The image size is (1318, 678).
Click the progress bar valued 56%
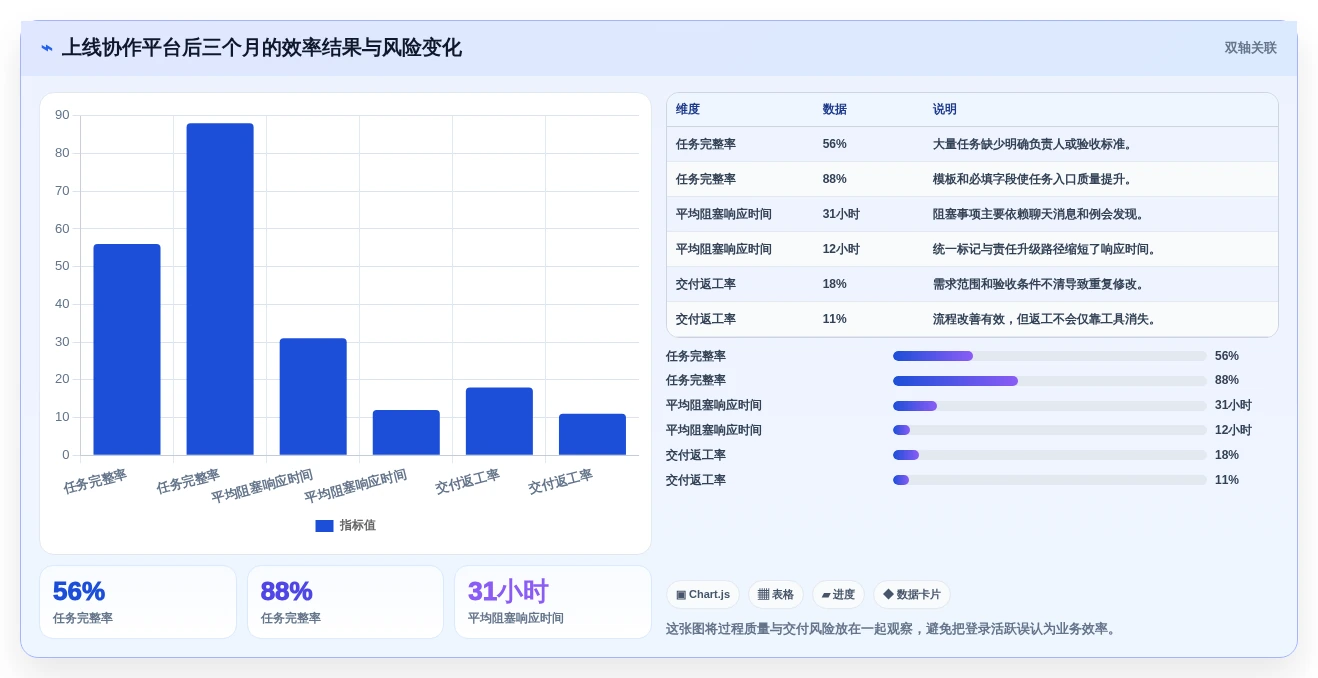[1050, 356]
